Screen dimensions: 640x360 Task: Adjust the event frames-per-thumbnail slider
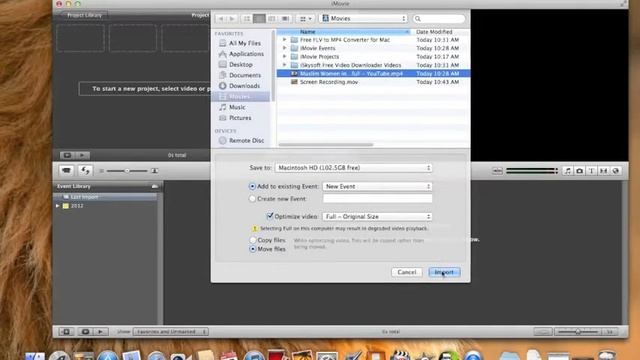tap(578, 332)
